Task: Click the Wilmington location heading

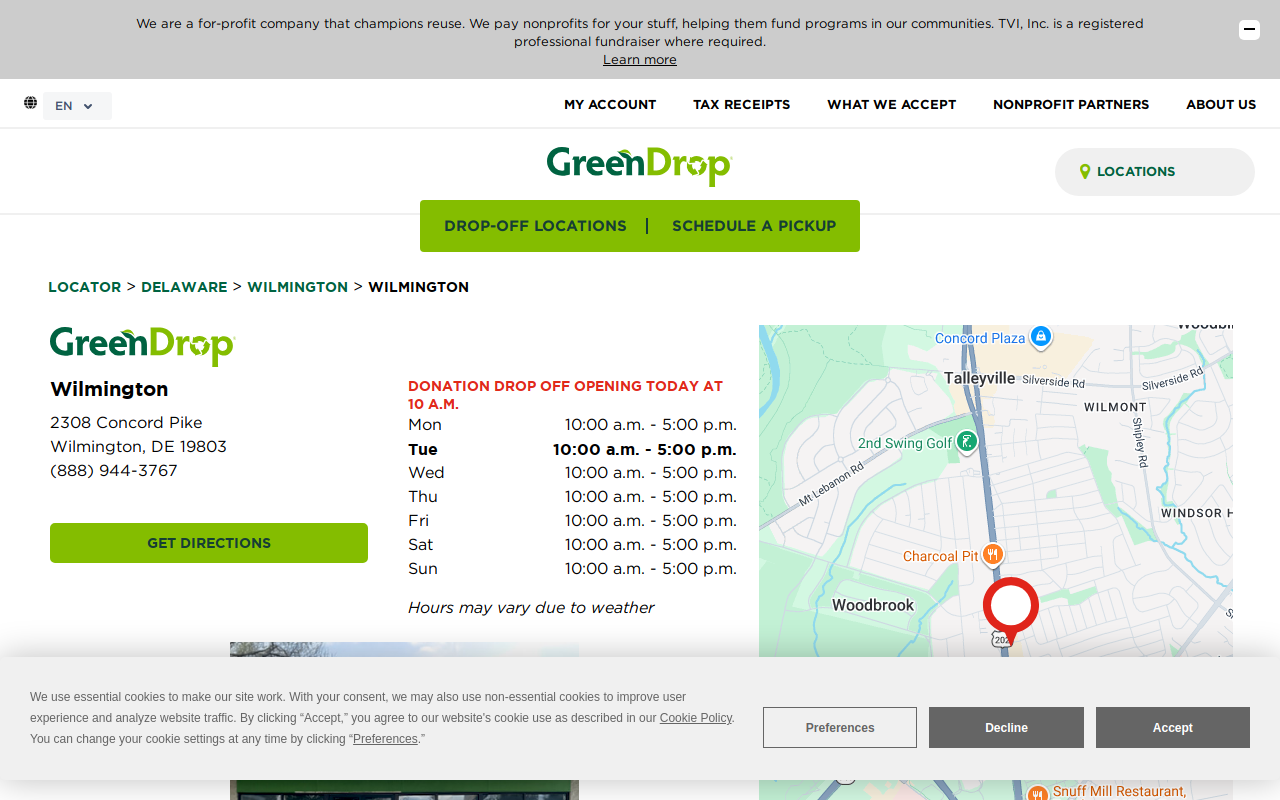Action: point(109,389)
